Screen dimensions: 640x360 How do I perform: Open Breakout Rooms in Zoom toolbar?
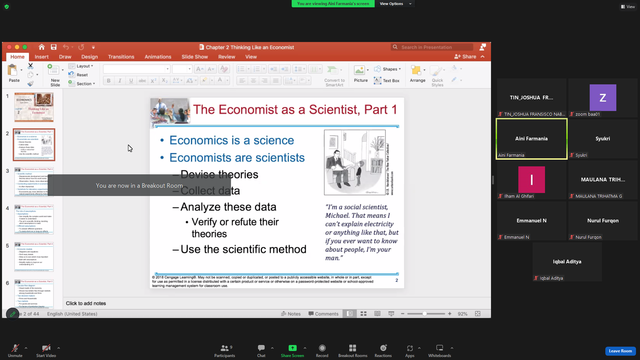coord(353,351)
